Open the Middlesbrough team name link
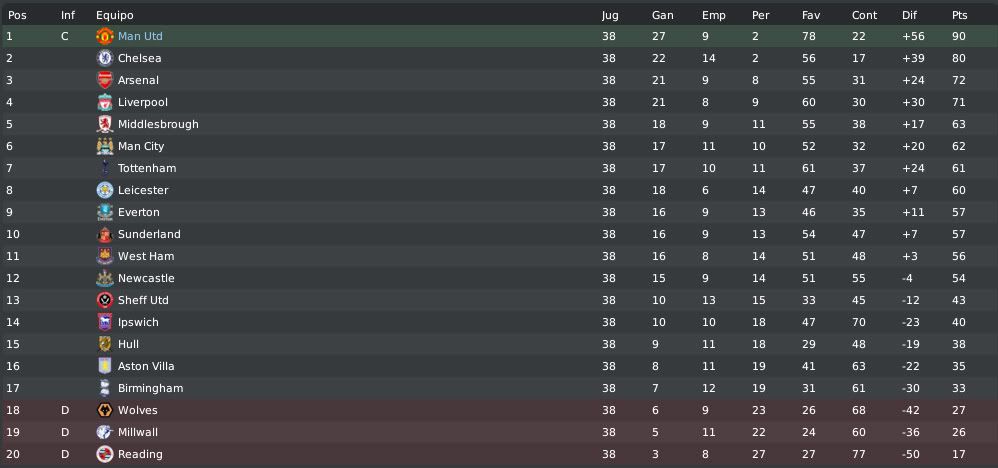 (158, 124)
